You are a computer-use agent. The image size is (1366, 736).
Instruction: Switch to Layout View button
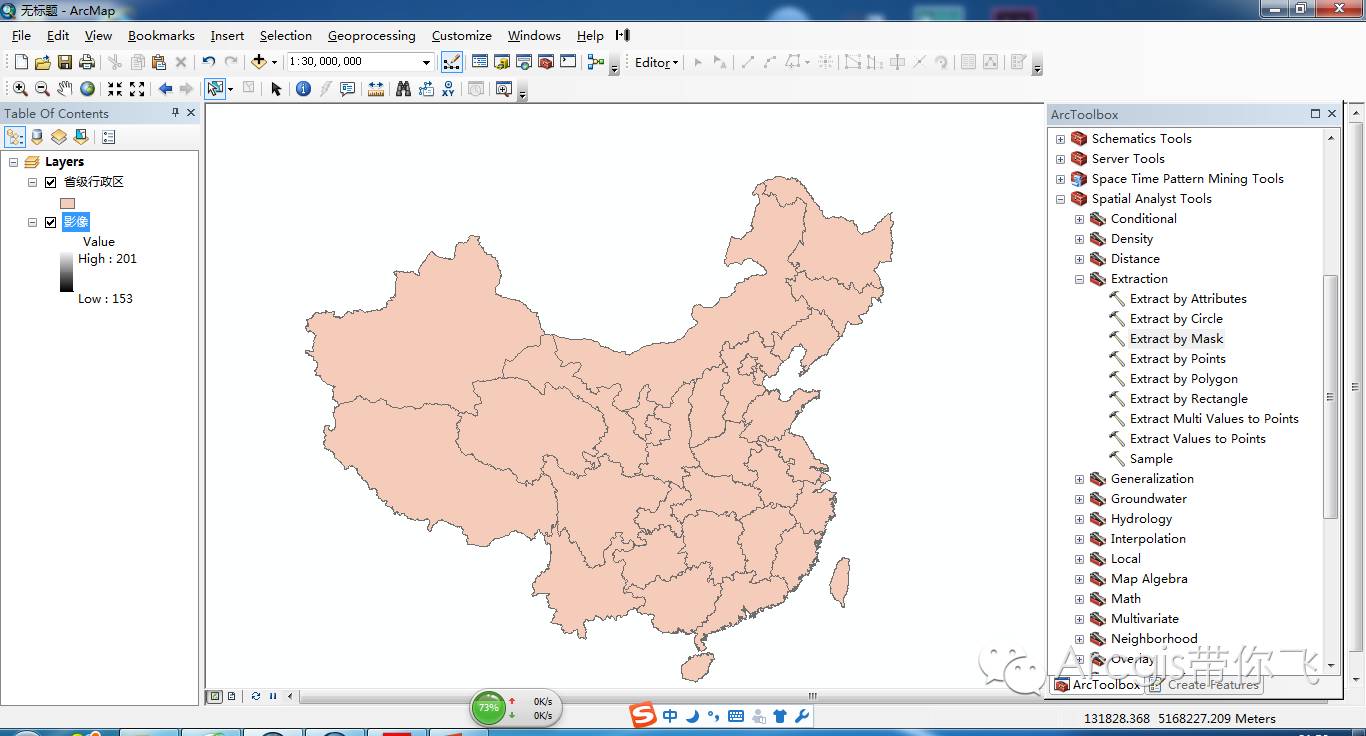pos(231,696)
